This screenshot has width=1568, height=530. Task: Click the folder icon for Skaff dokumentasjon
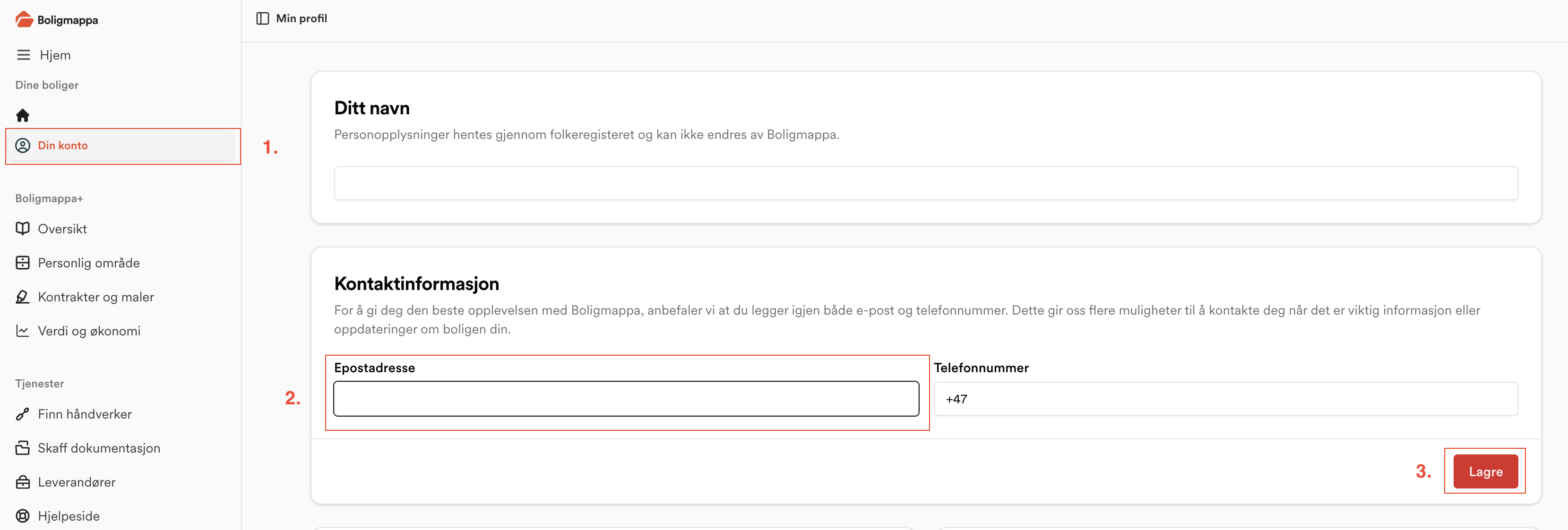click(x=23, y=448)
